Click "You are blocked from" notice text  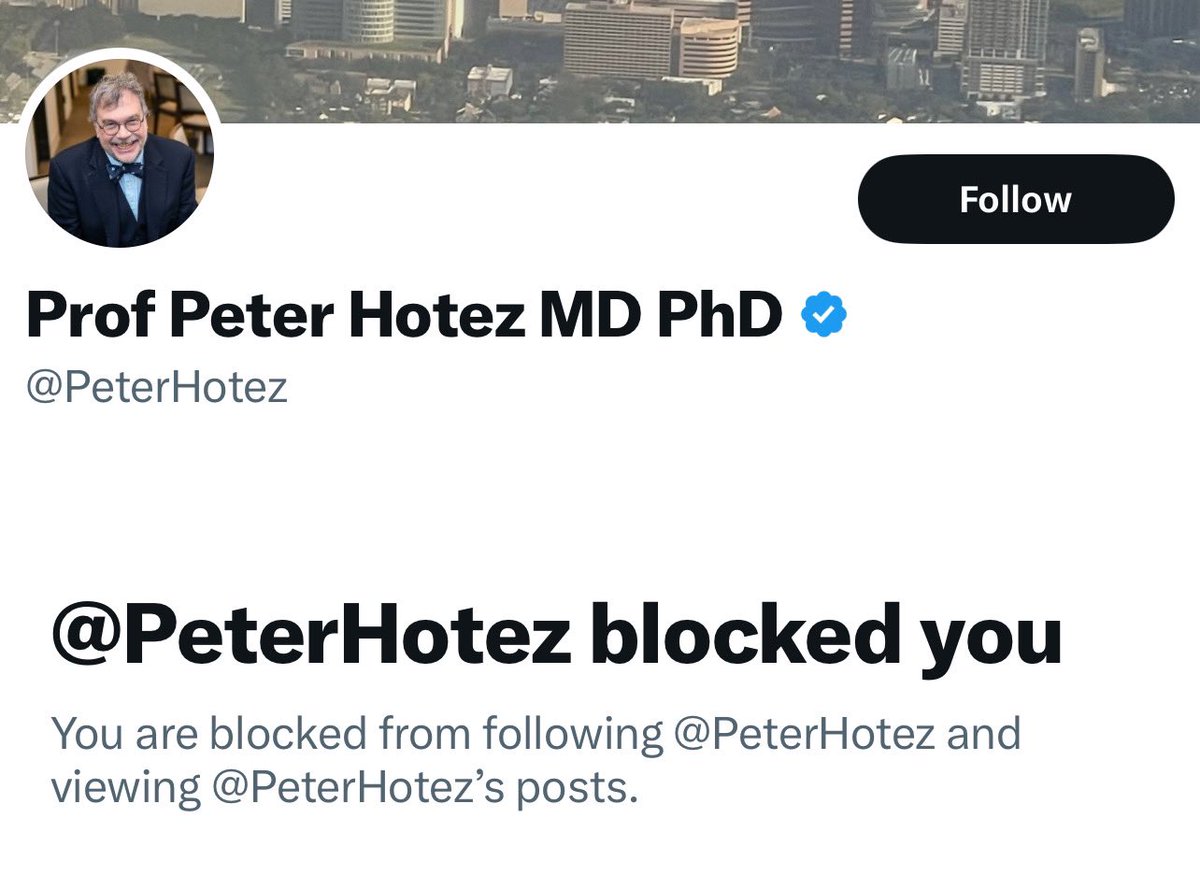tap(260, 734)
